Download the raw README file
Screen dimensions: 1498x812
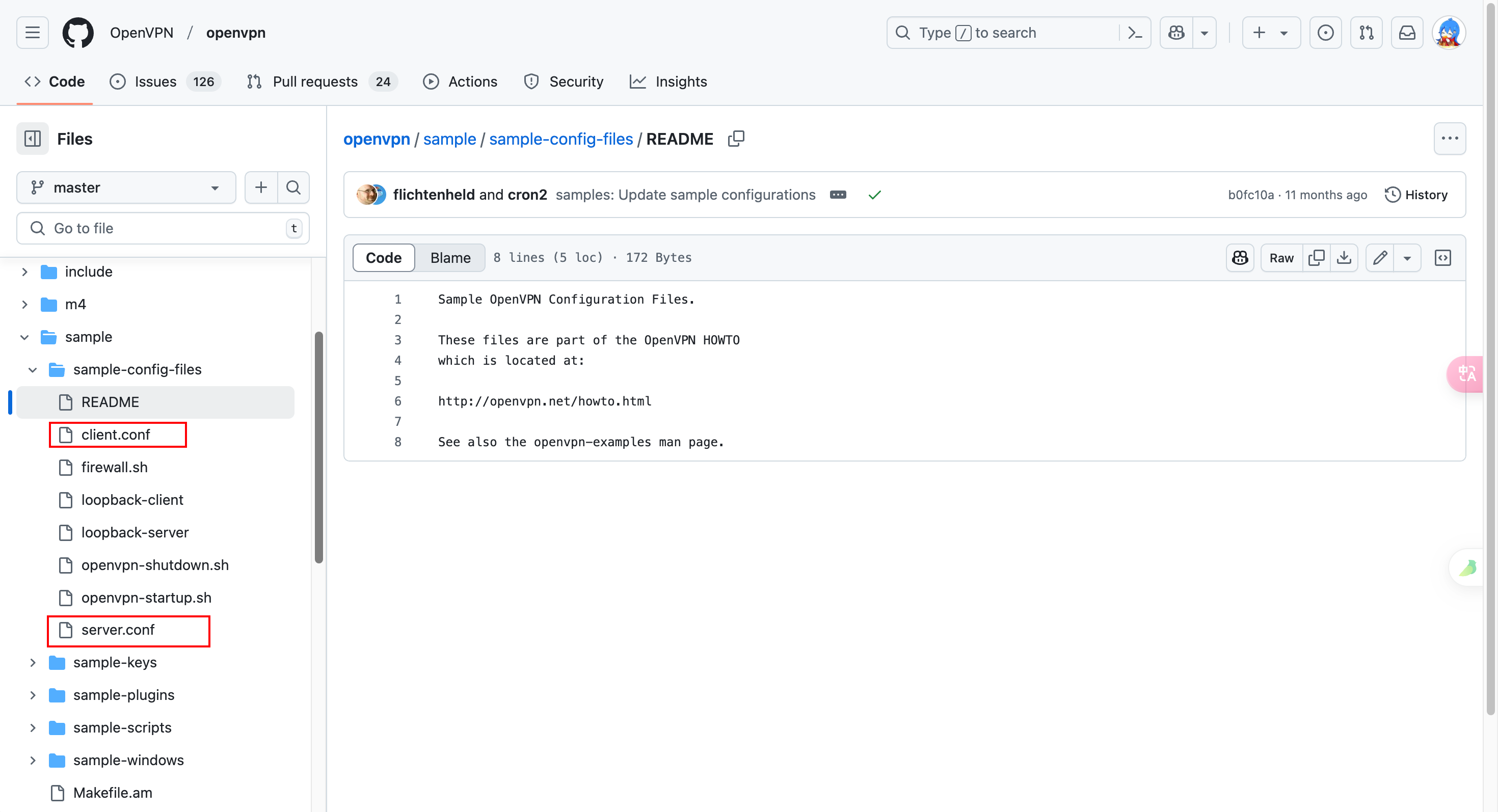[1344, 257]
